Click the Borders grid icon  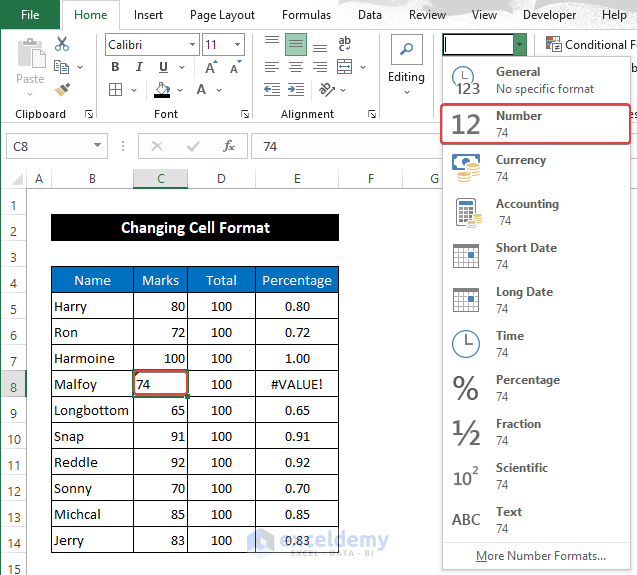tap(116, 89)
